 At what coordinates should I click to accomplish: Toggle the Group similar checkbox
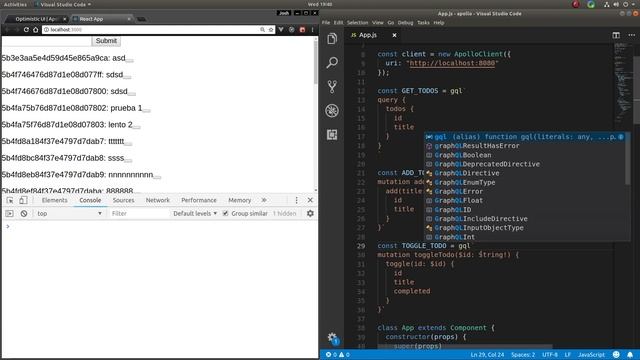tap(225, 213)
